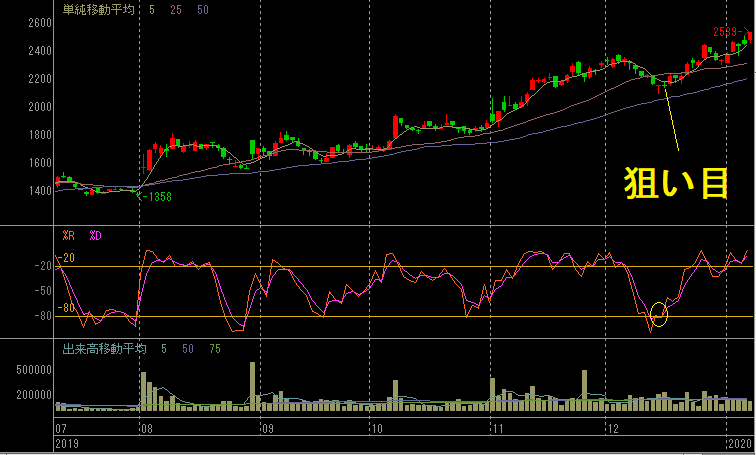Viewport: 756px width, 455px height.
Task: Click the 2020 year label on time axis
Action: click(x=739, y=441)
